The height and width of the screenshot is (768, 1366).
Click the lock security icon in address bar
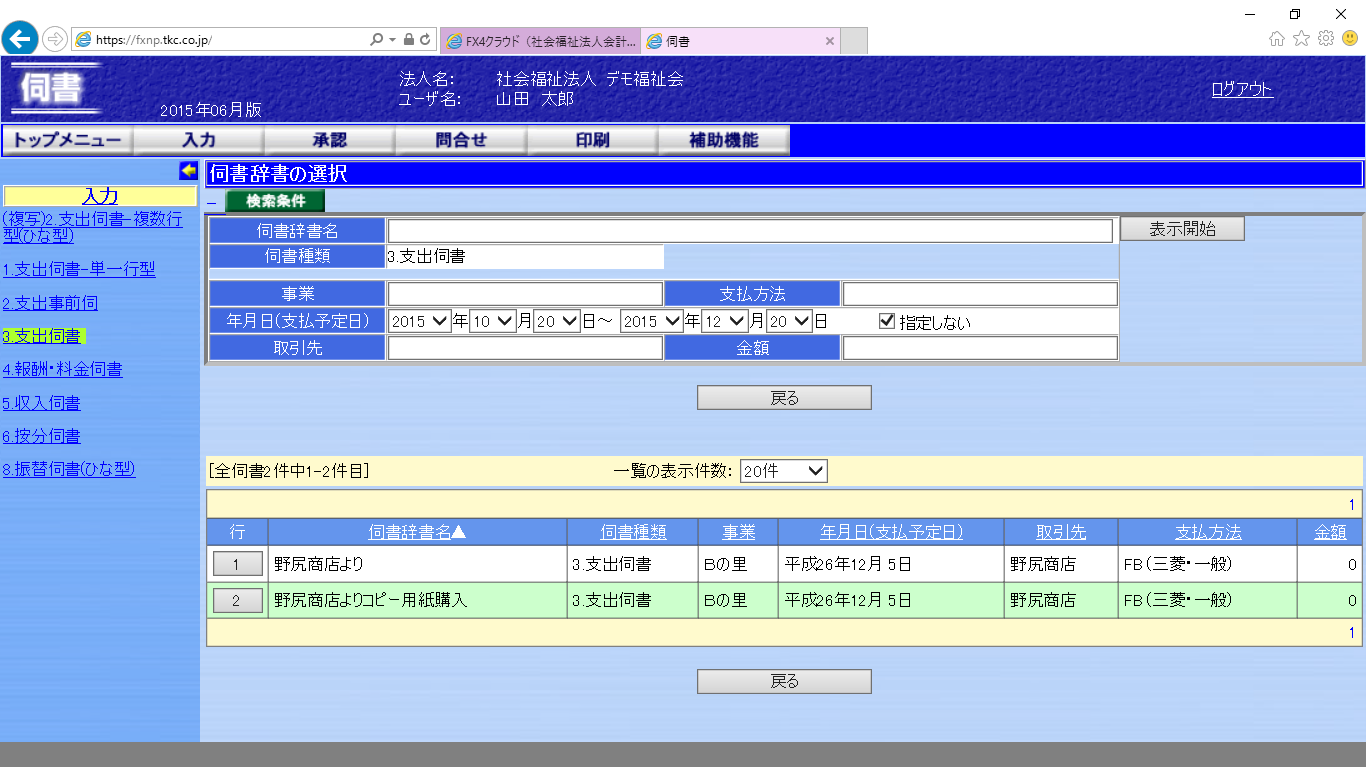[408, 40]
